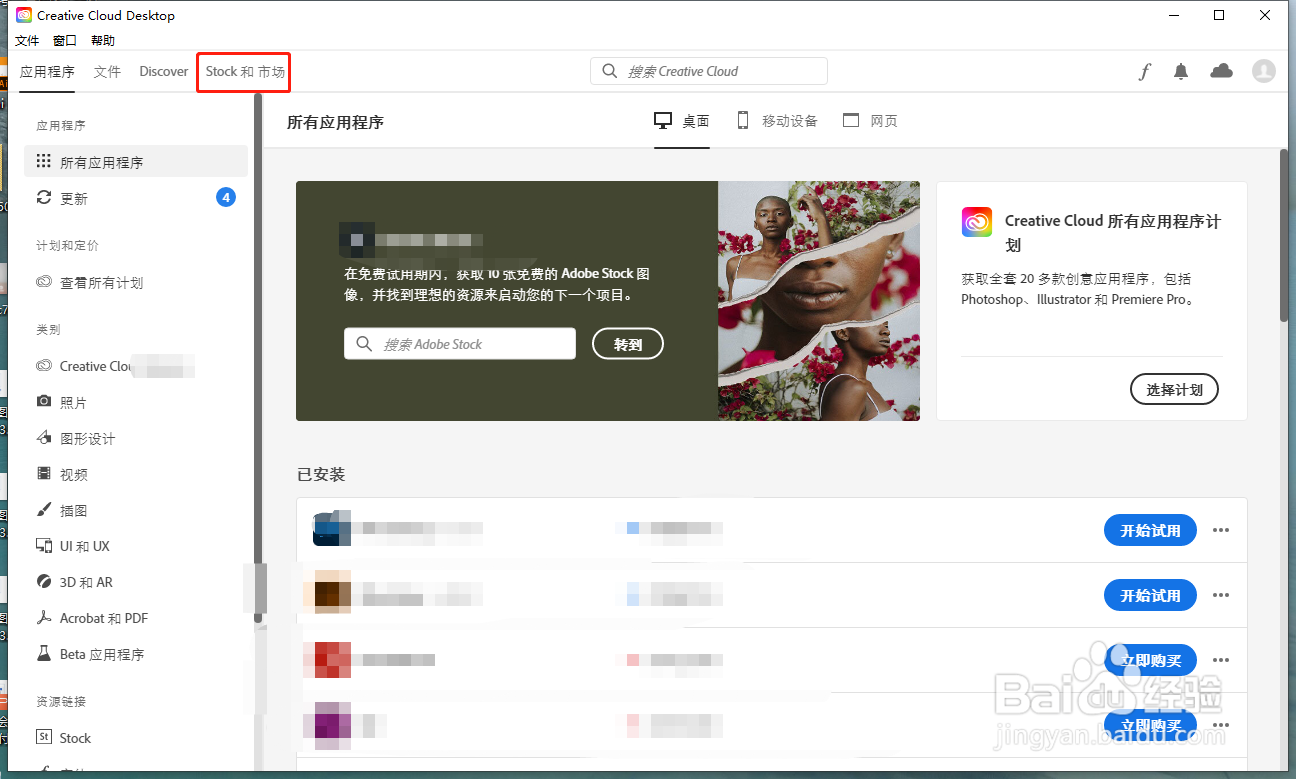Click the film icon beside 视频
This screenshot has width=1296, height=779.
[x=43, y=474]
